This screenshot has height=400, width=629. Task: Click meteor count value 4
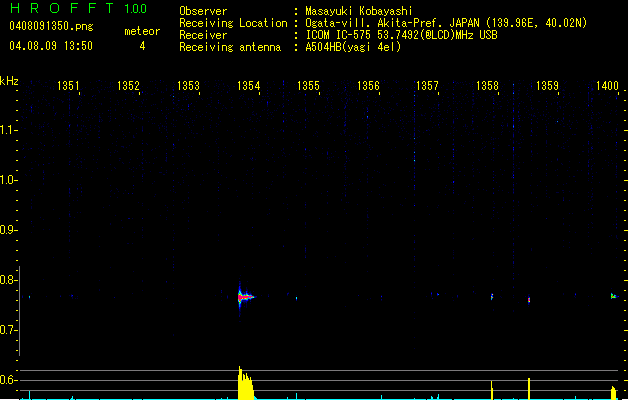(x=142, y=46)
